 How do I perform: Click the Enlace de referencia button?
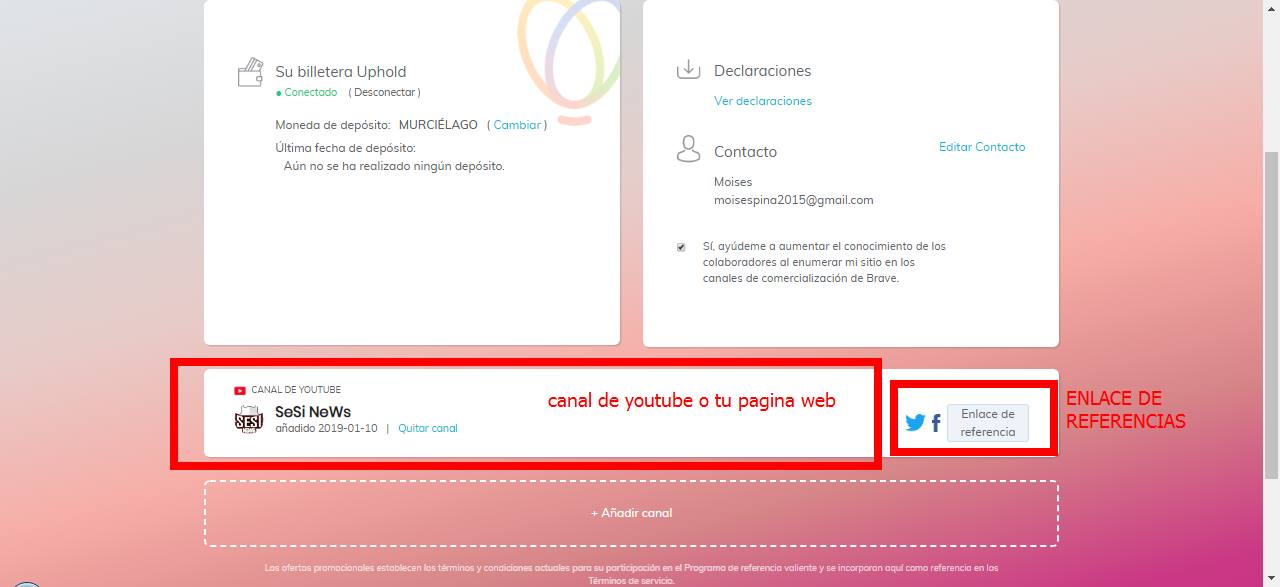pos(988,423)
